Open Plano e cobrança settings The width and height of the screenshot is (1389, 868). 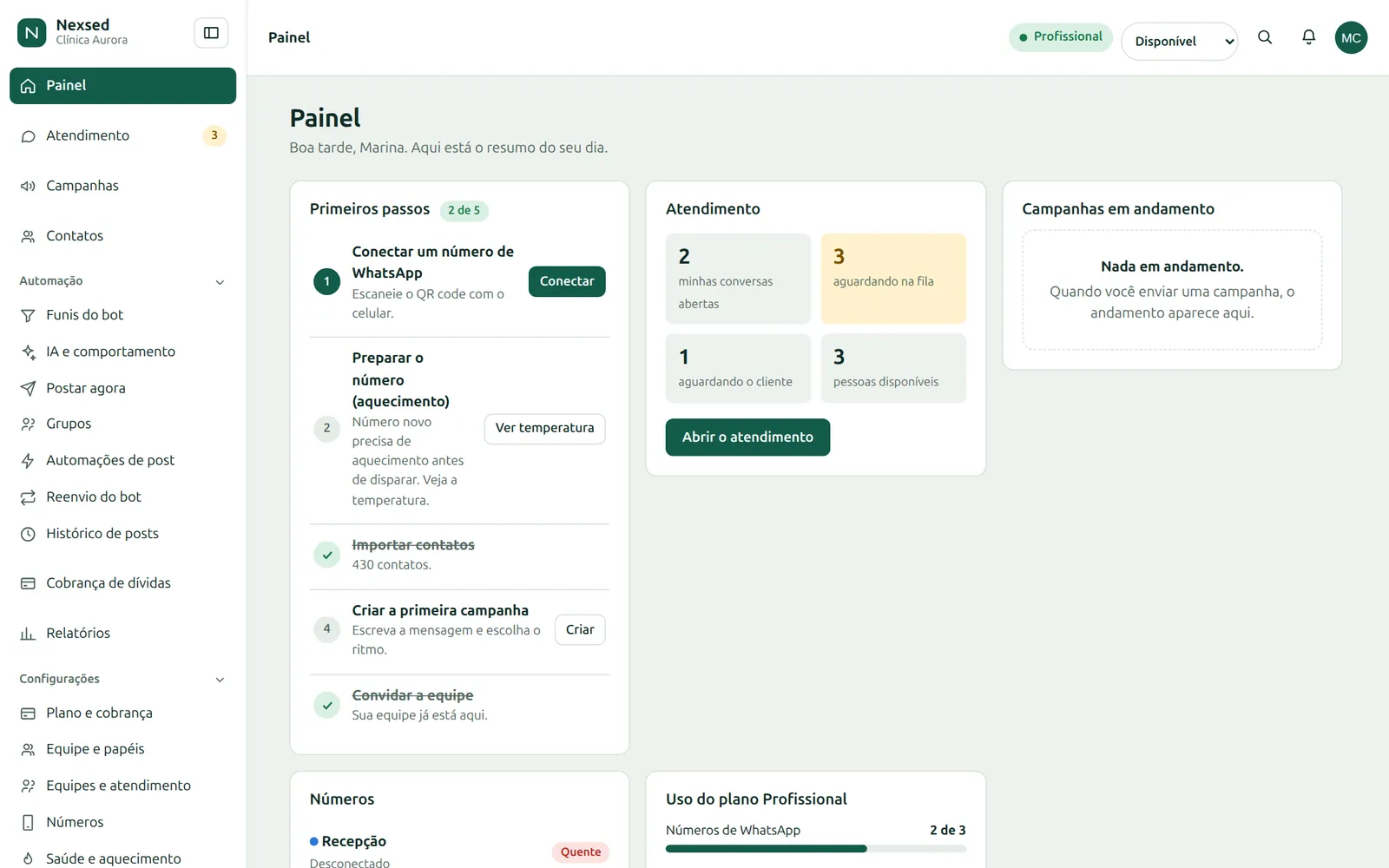[x=122, y=713]
